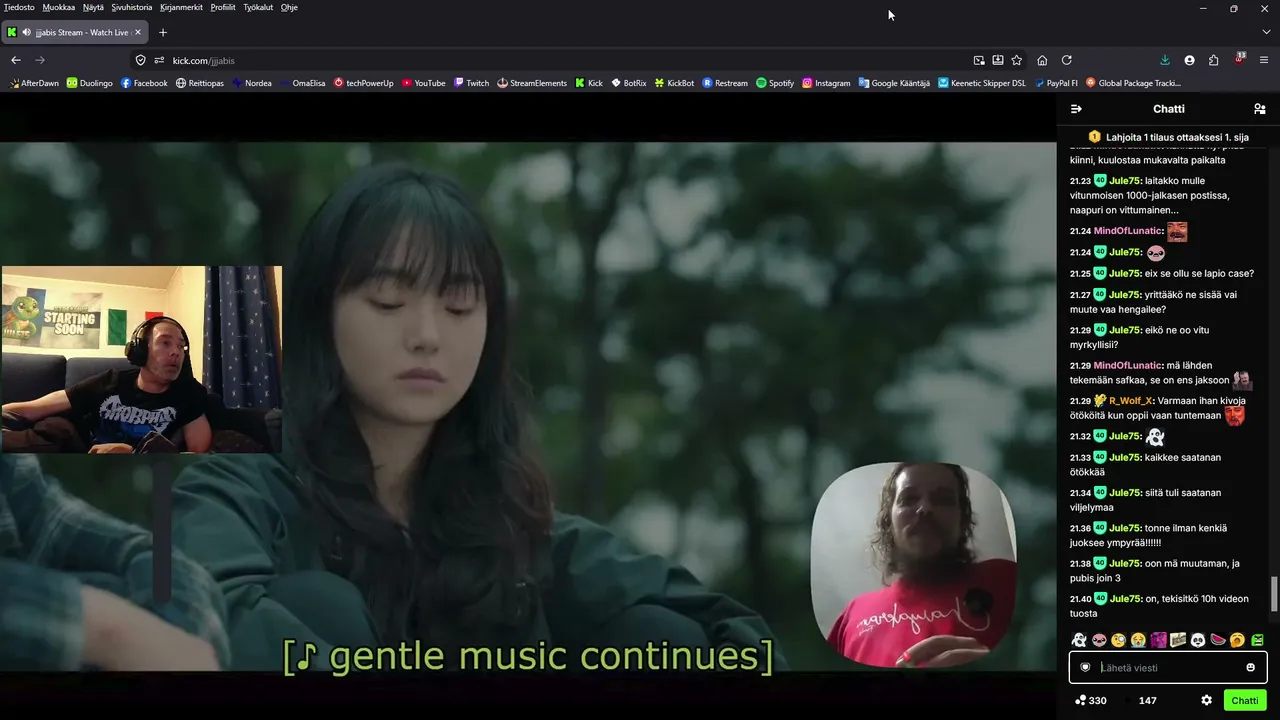Open MindOfLunatic's profile from the 21.29 message

point(1127,366)
